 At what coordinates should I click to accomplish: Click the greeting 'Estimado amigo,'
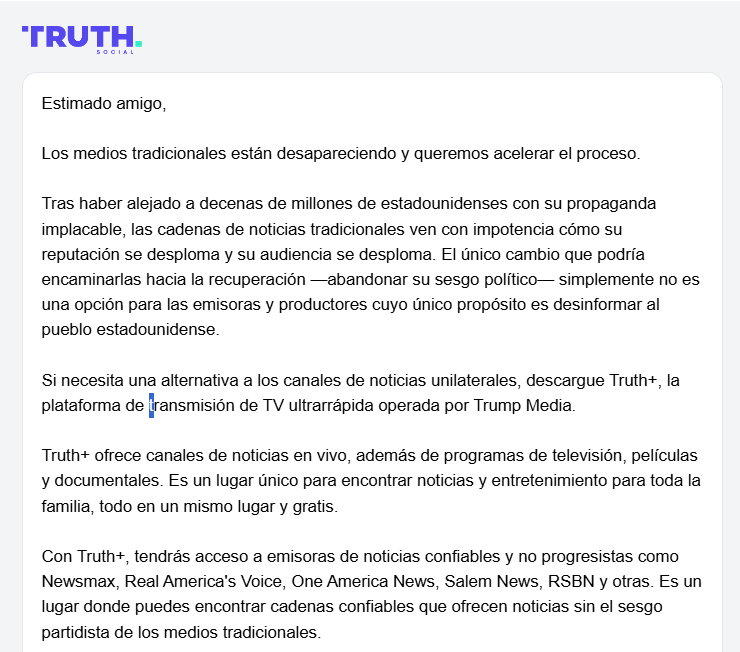pyautogui.click(x=104, y=103)
